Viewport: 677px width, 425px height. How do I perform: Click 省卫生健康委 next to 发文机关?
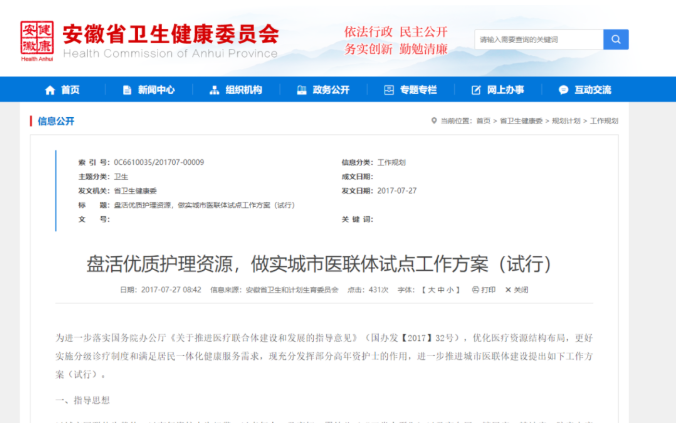(x=135, y=191)
